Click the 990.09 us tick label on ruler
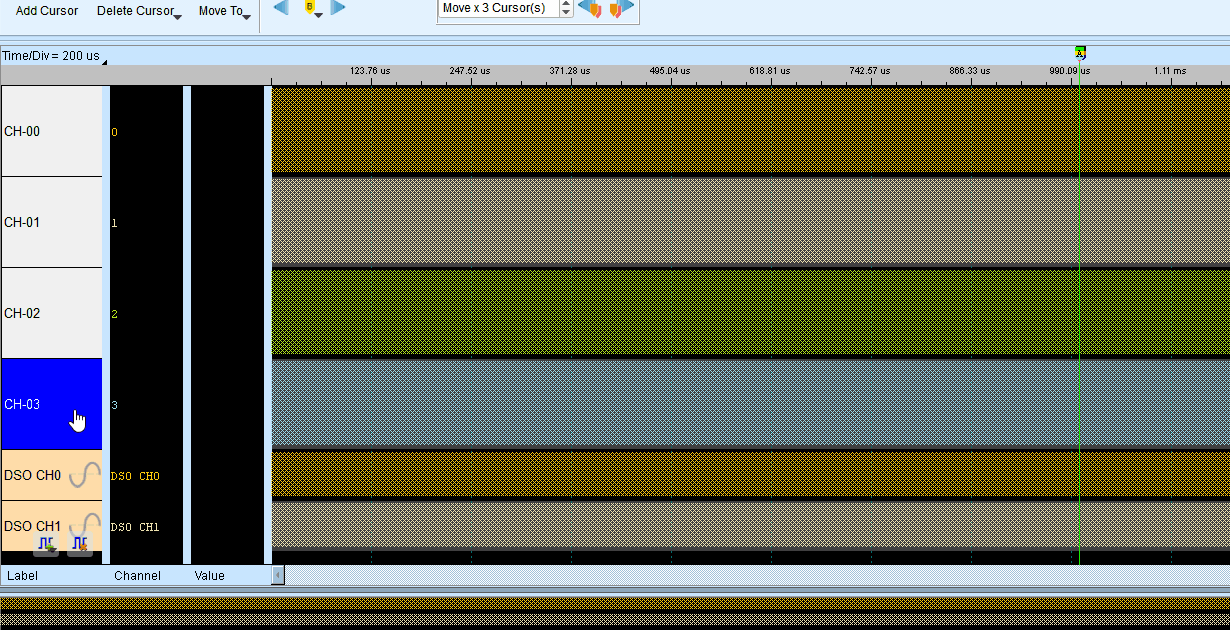The height and width of the screenshot is (630, 1230). (1069, 71)
